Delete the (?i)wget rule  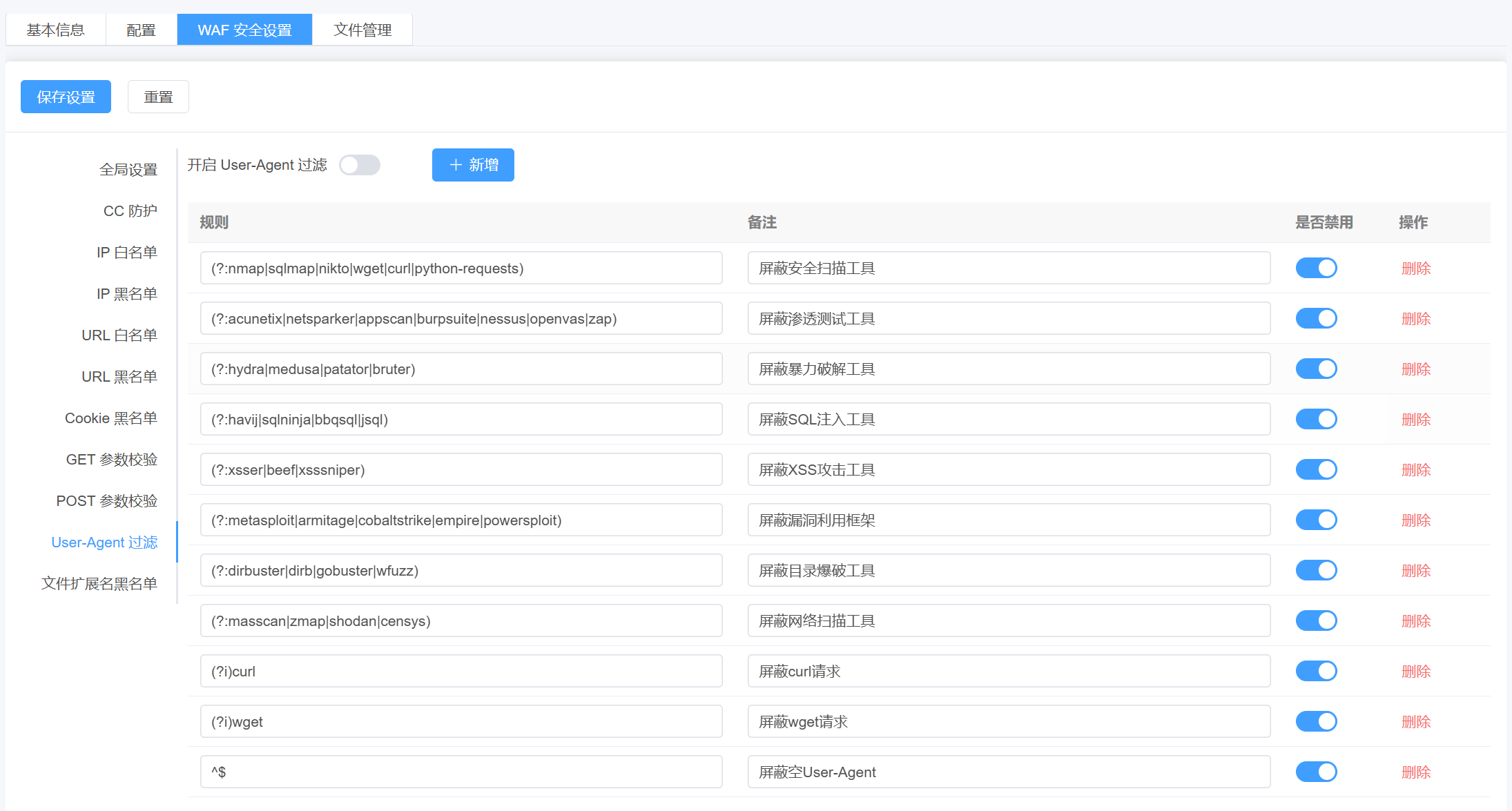tap(1416, 722)
